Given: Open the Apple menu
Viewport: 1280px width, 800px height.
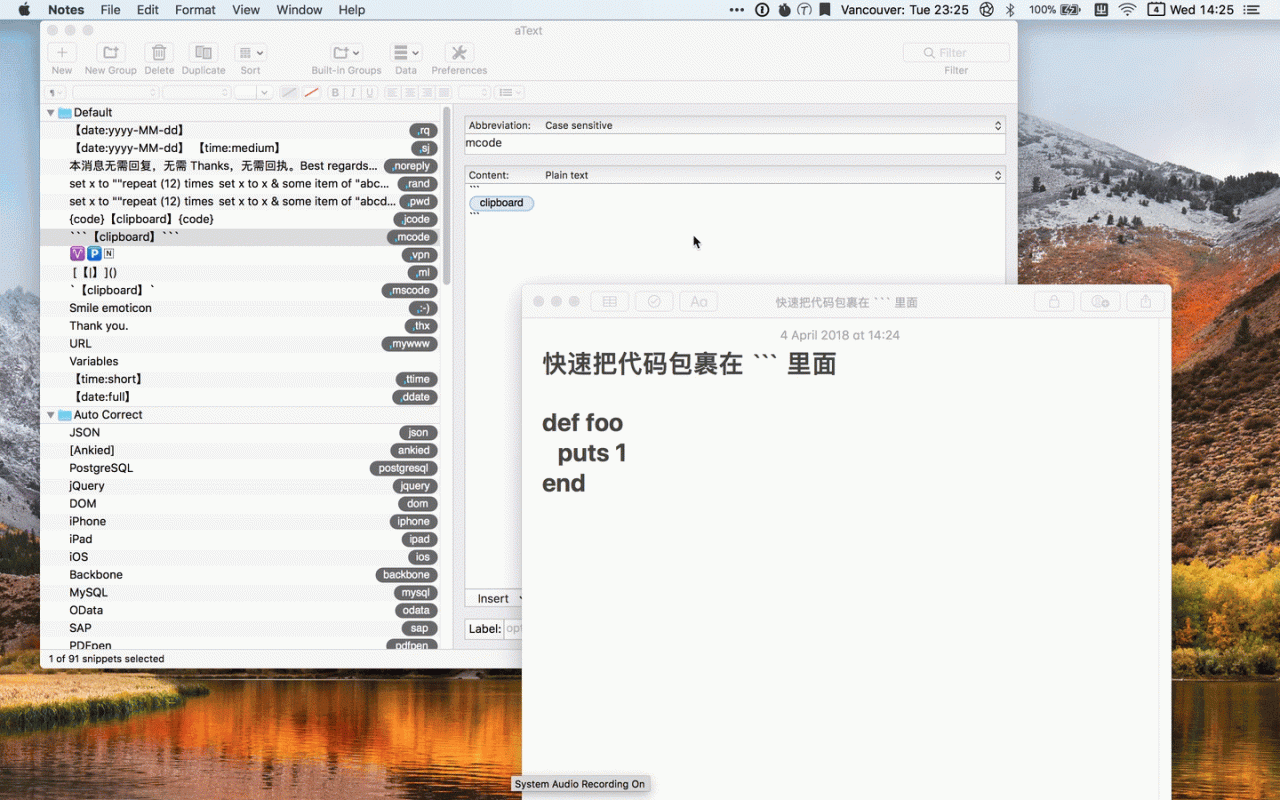Looking at the screenshot, I should coord(24,10).
